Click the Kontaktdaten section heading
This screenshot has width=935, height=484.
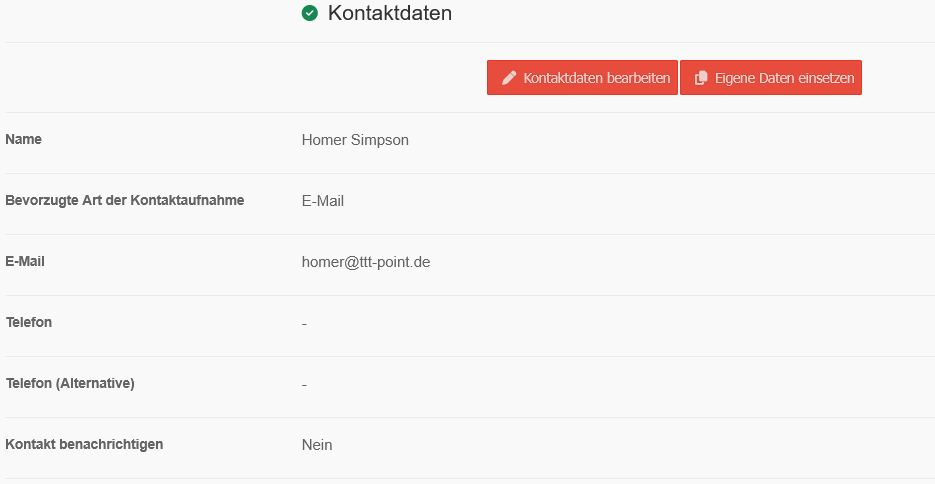pyautogui.click(x=390, y=13)
